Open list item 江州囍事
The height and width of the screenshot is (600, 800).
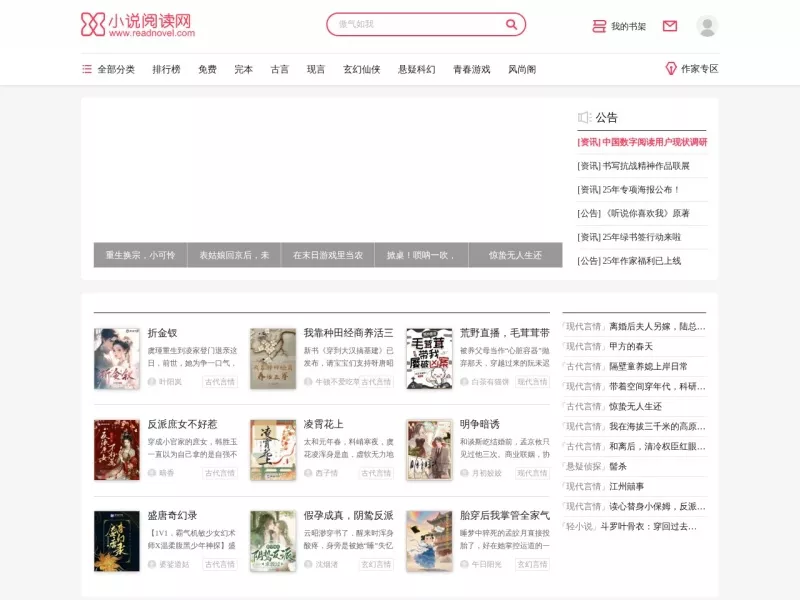click(627, 486)
